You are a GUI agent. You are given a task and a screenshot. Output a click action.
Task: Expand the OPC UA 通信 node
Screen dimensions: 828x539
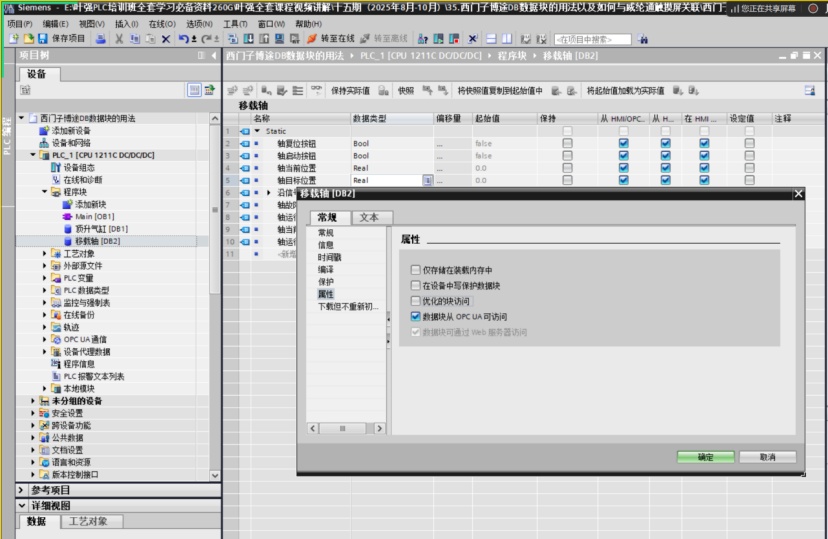tap(45, 339)
